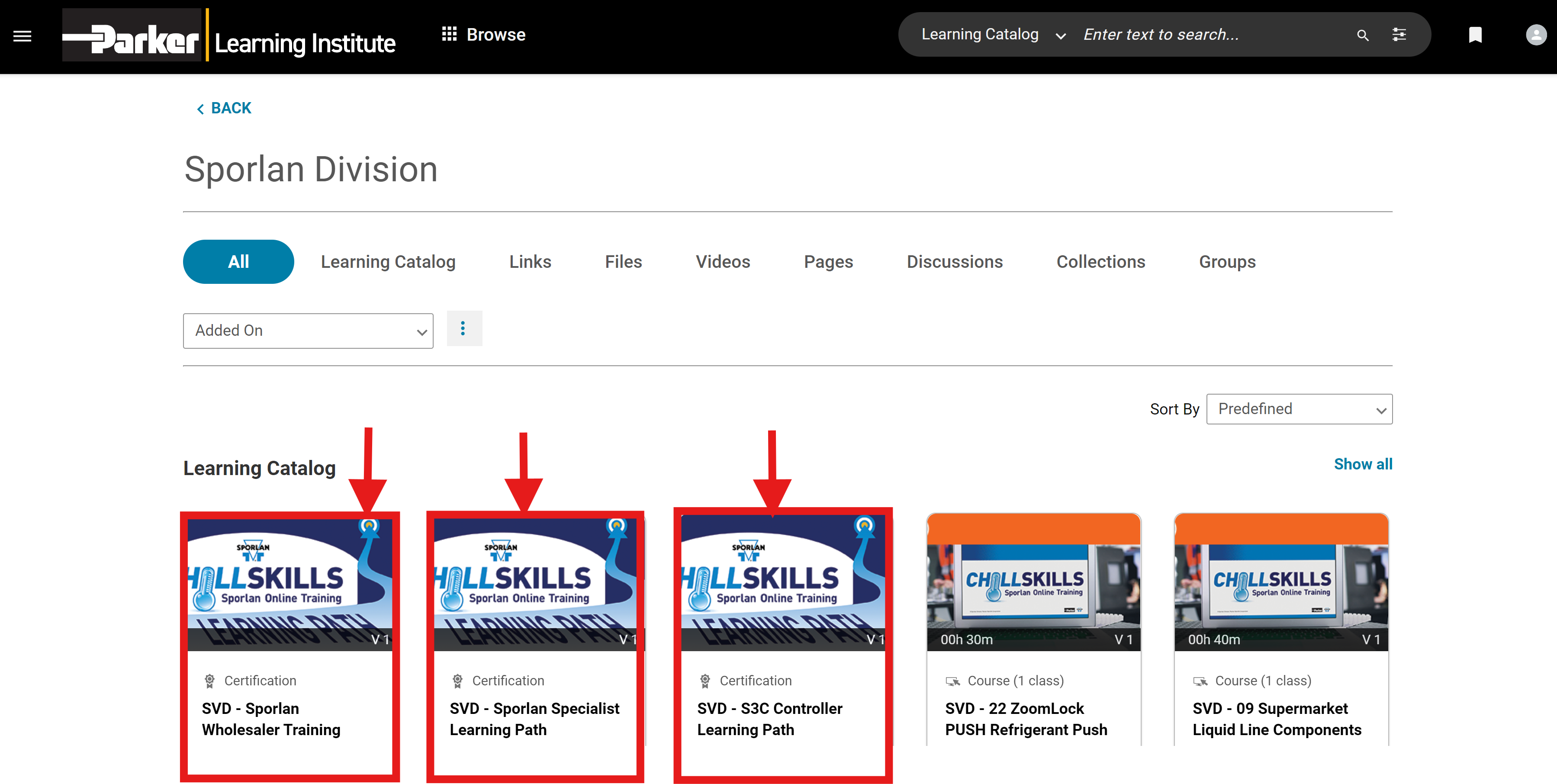Open SVD - 22 ZoomLock PUSH thumbnail
The image size is (1557, 784).
pyautogui.click(x=1033, y=582)
